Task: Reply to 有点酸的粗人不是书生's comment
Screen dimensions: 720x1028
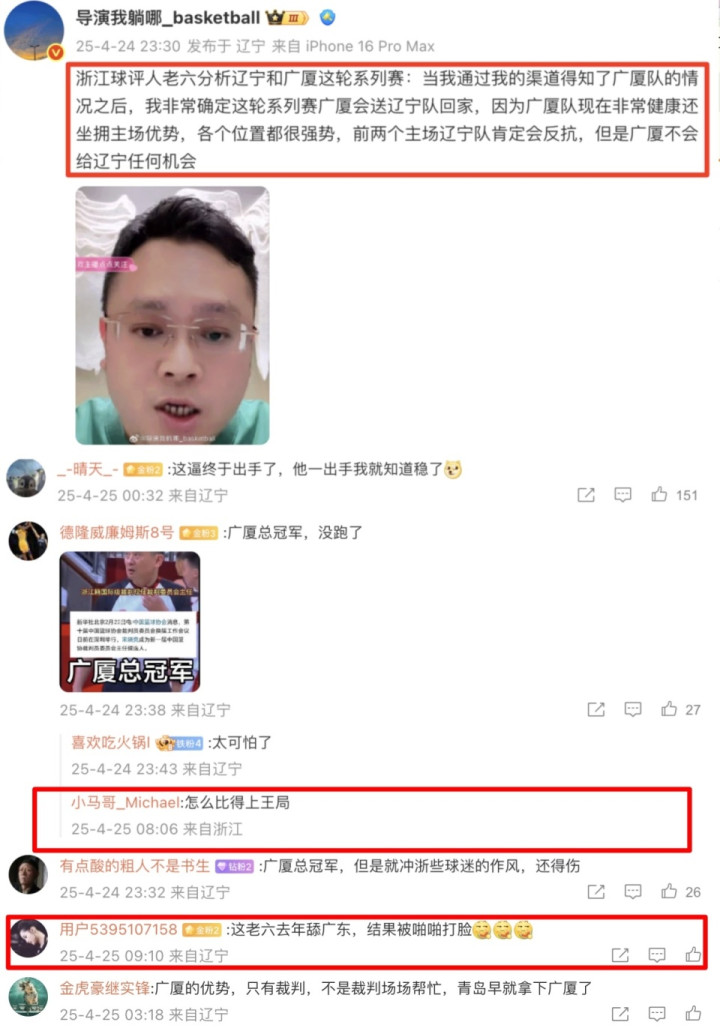Action: tap(633, 891)
